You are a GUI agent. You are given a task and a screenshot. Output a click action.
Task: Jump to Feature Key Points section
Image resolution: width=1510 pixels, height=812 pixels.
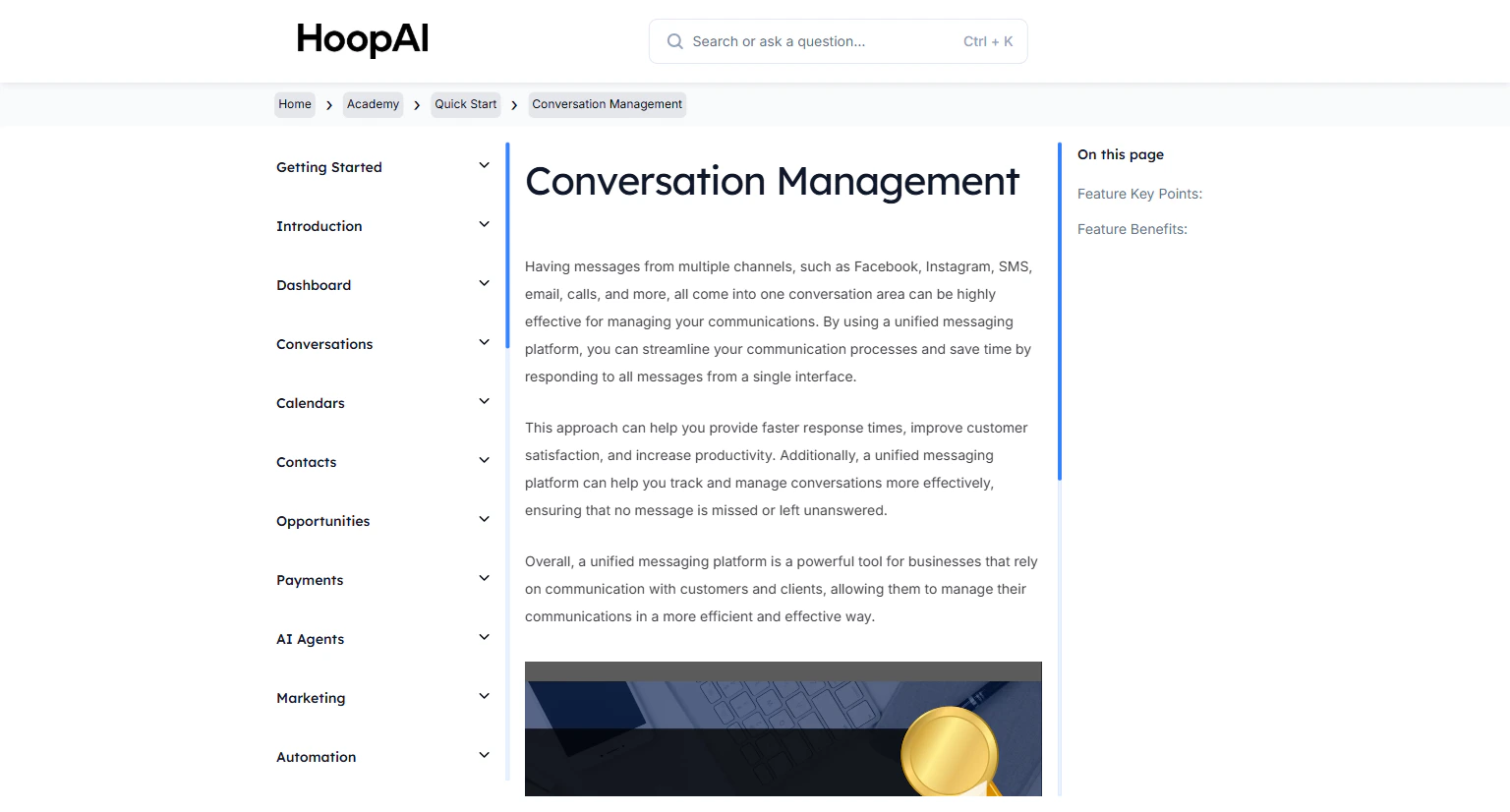point(1139,194)
